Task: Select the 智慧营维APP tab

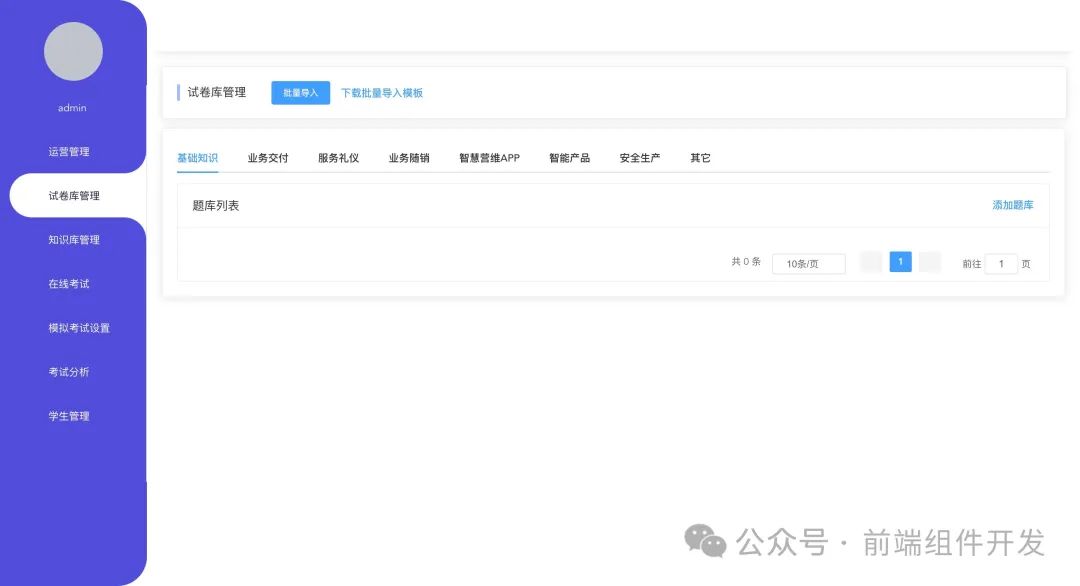Action: [x=487, y=157]
